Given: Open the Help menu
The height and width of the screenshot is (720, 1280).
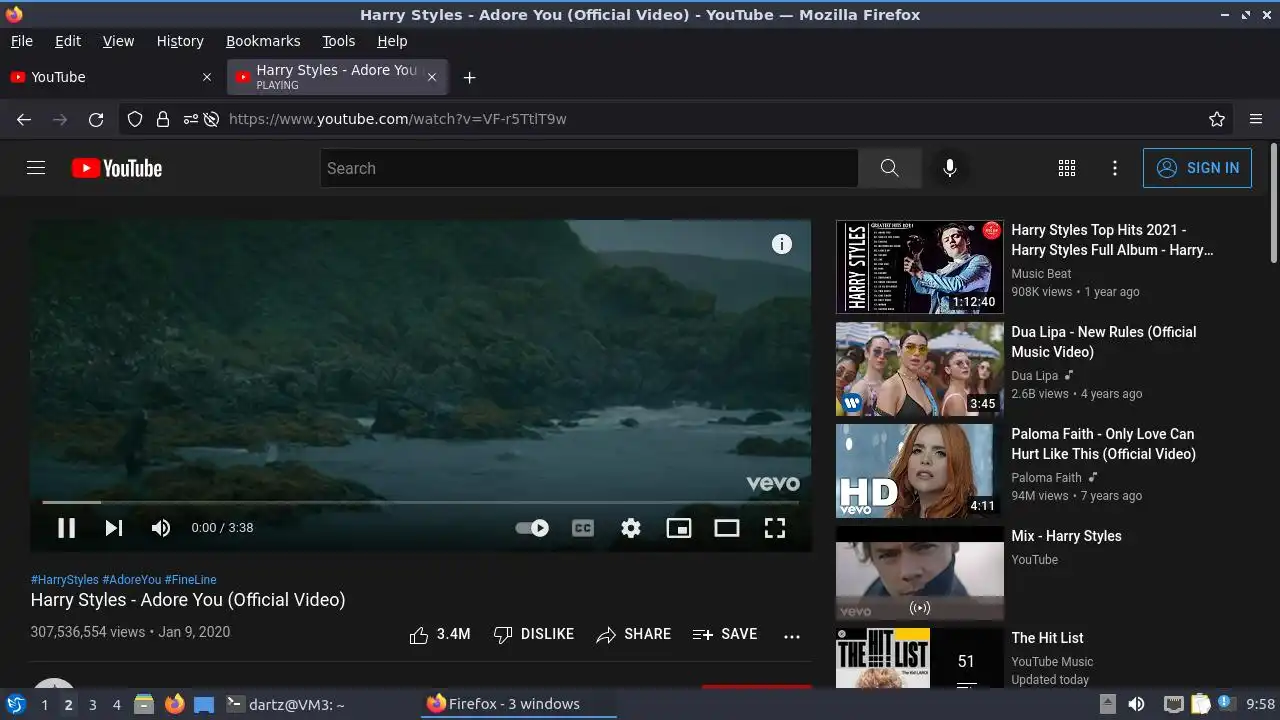Looking at the screenshot, I should coord(392,41).
